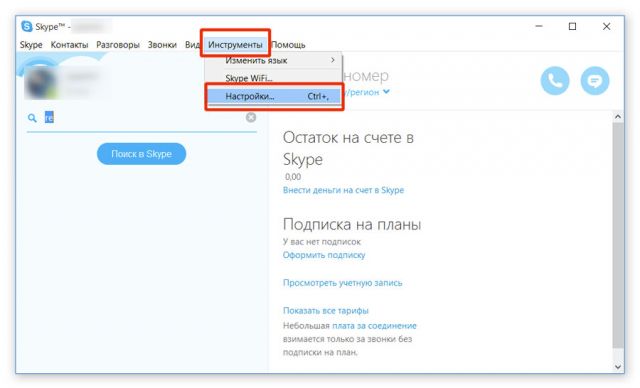Open the Звонки menu
This screenshot has height=388, width=640.
pyautogui.click(x=162, y=44)
